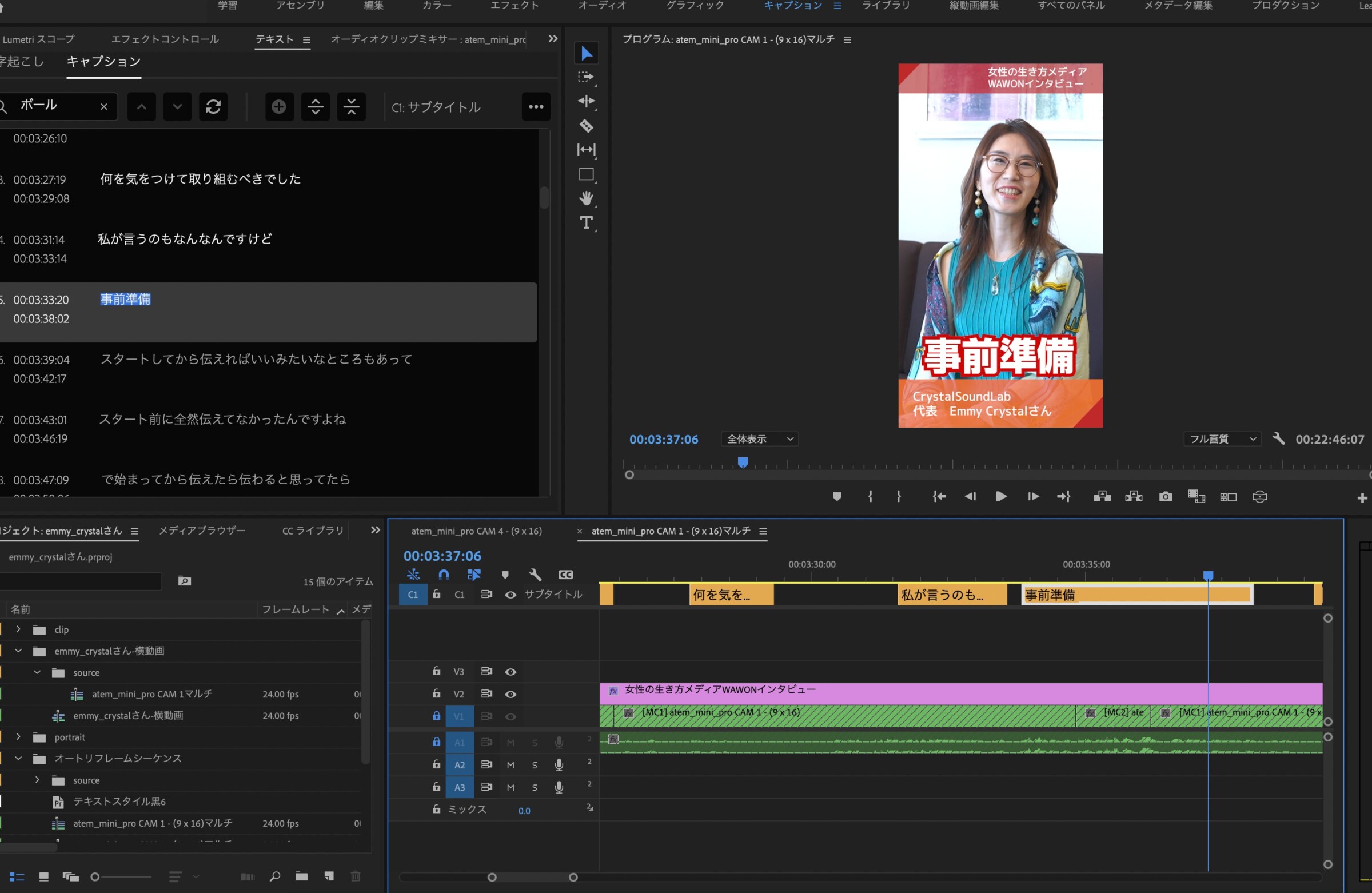Select the テキストスタイル黒6 project item
The image size is (1372, 893).
[119, 802]
